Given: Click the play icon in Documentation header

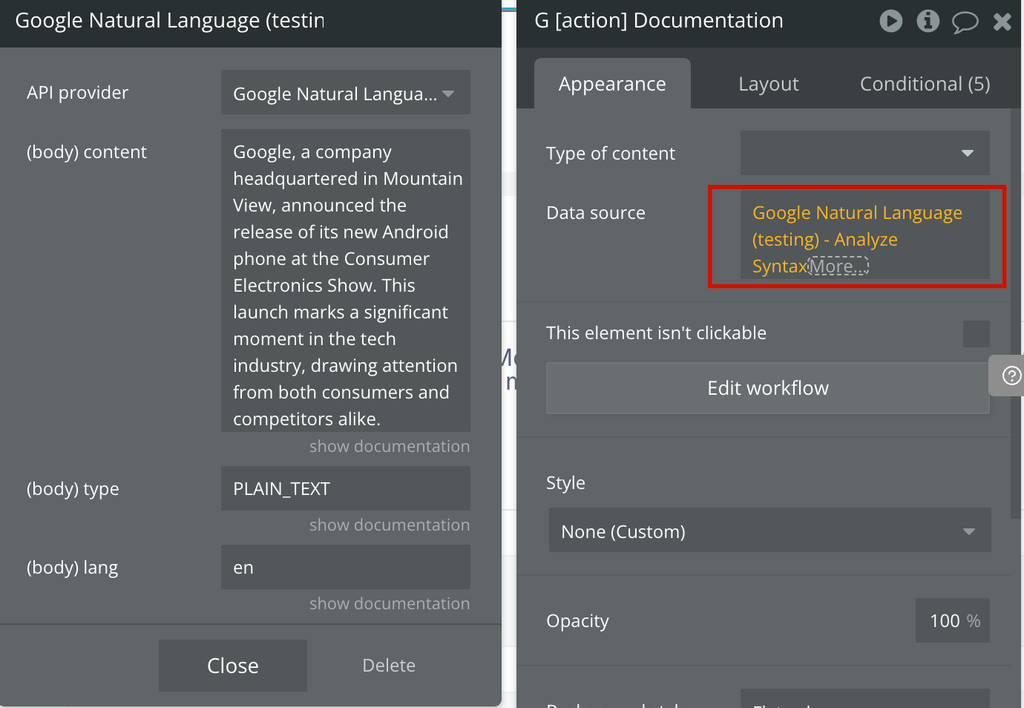Looking at the screenshot, I should coord(891,21).
